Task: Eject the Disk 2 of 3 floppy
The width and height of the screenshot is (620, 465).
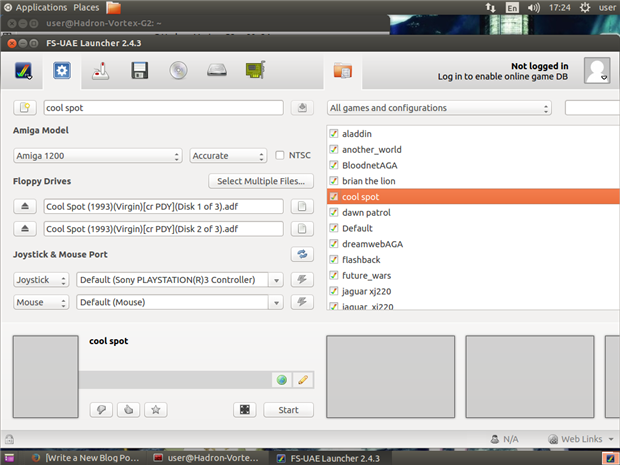Action: (25, 229)
